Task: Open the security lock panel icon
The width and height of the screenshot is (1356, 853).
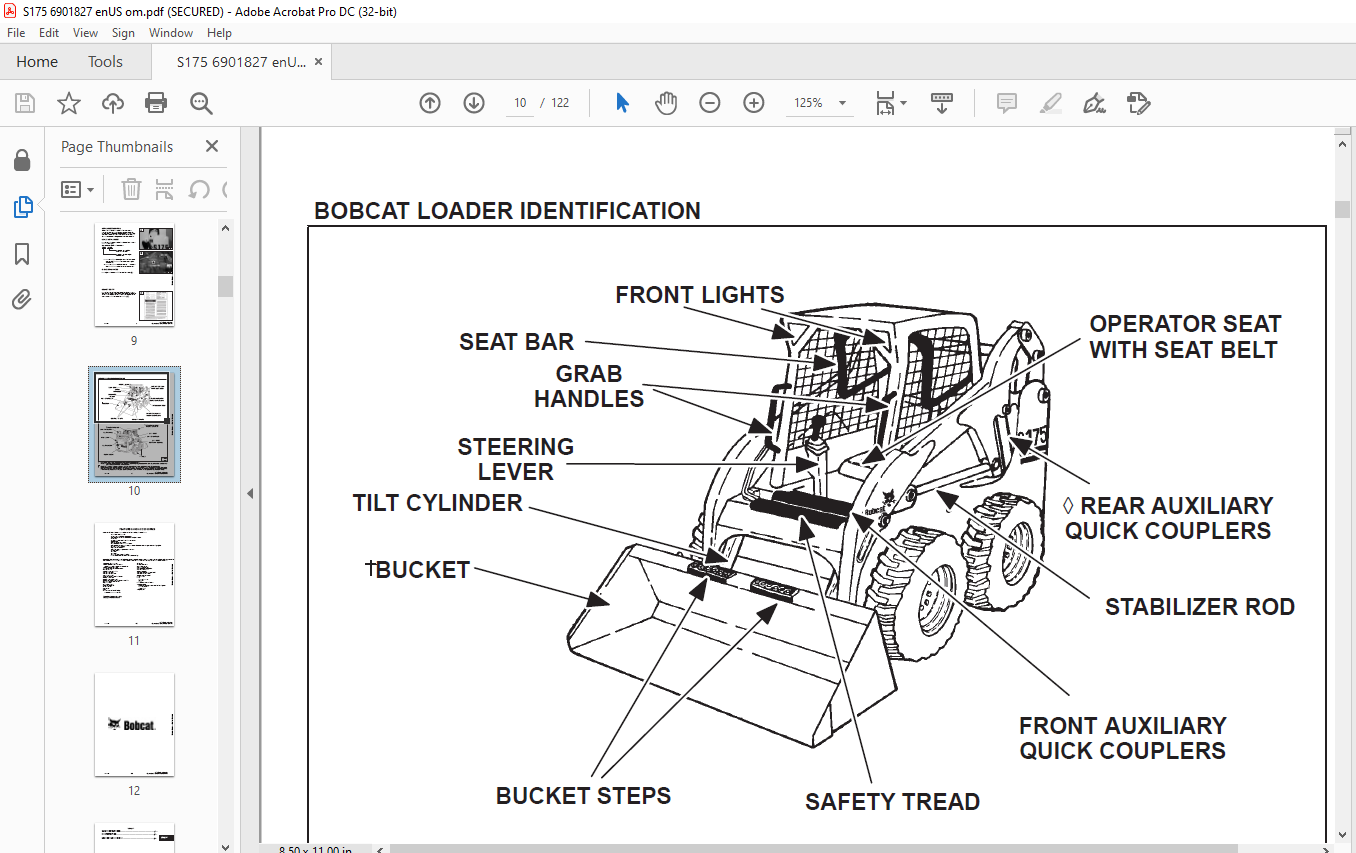Action: 22,161
